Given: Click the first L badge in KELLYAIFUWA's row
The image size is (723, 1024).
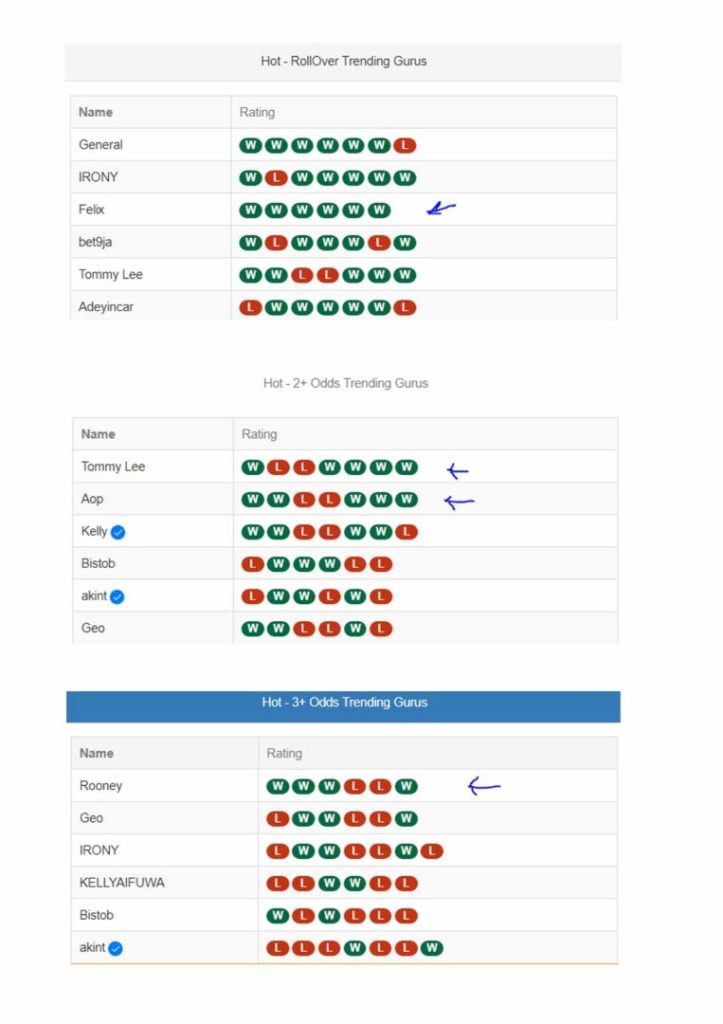Looking at the screenshot, I should click(278, 884).
